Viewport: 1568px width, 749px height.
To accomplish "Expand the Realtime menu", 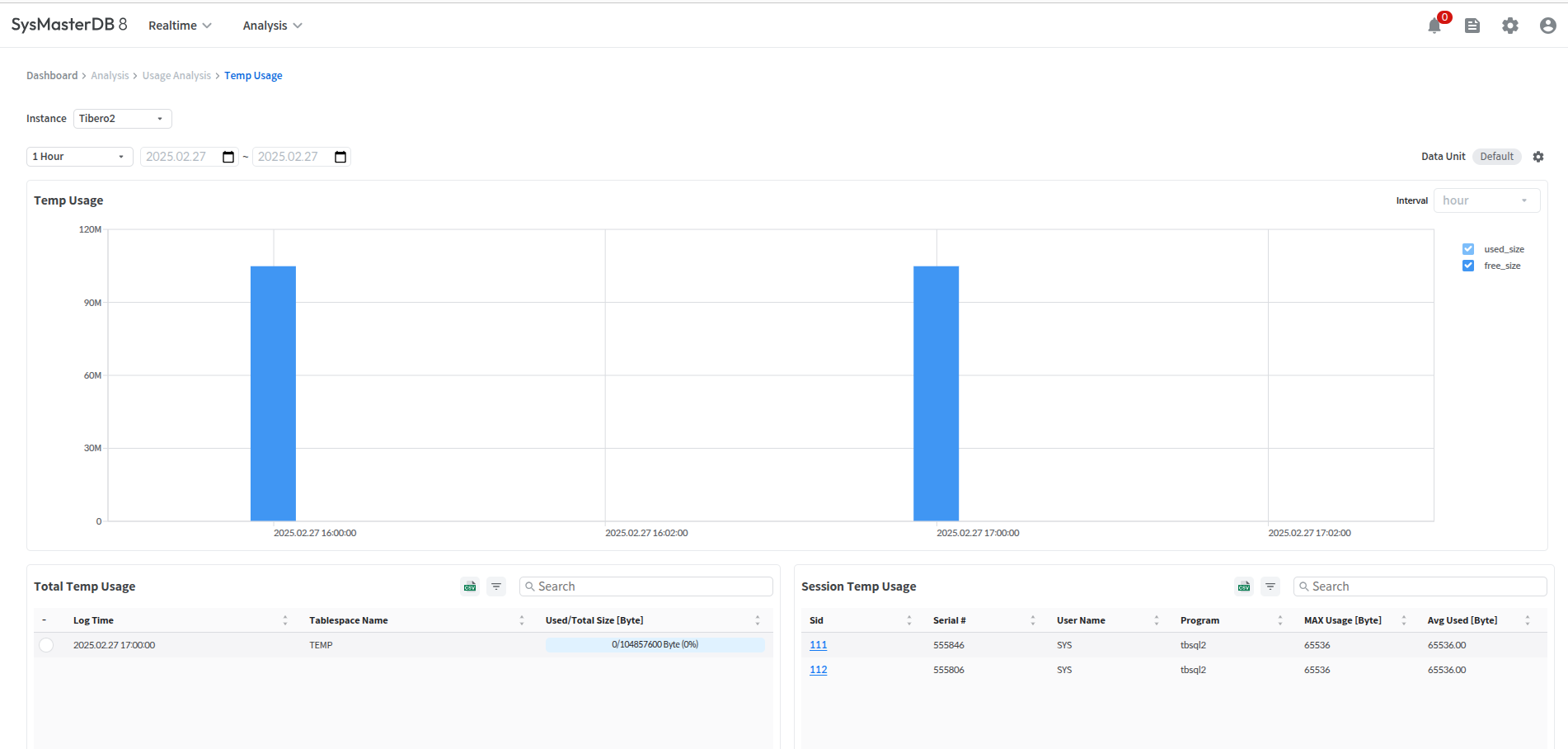I will pyautogui.click(x=180, y=26).
